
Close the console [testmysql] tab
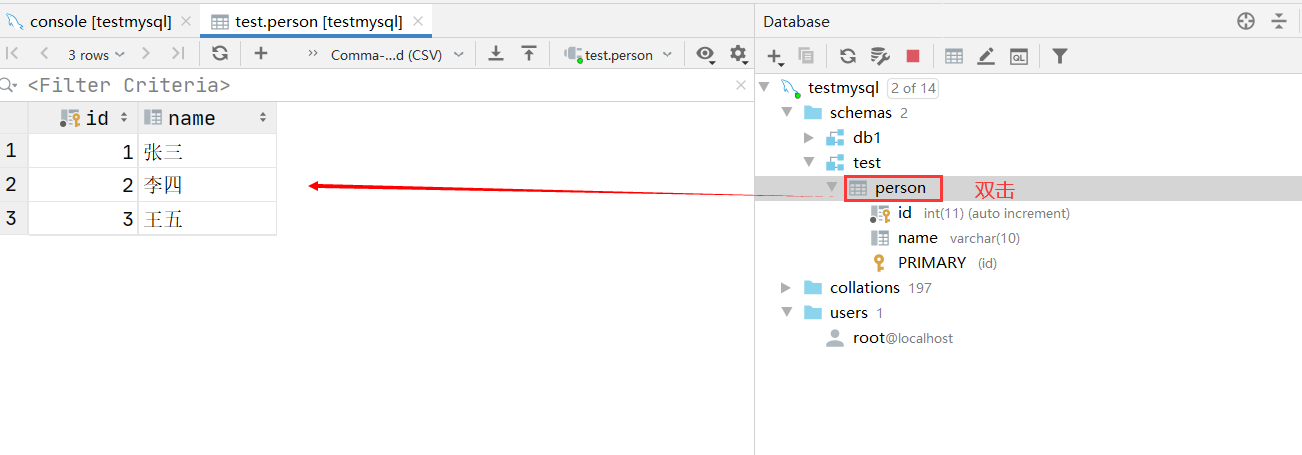point(186,21)
